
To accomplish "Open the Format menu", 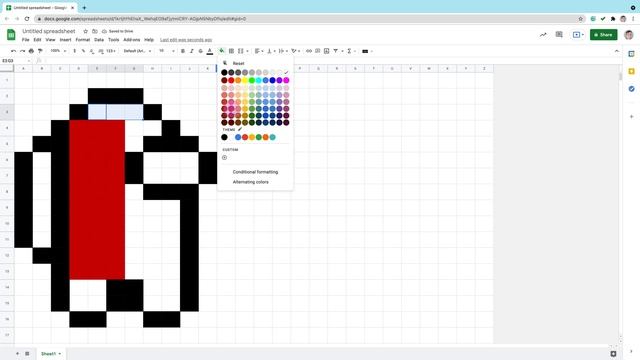I will tap(82, 40).
